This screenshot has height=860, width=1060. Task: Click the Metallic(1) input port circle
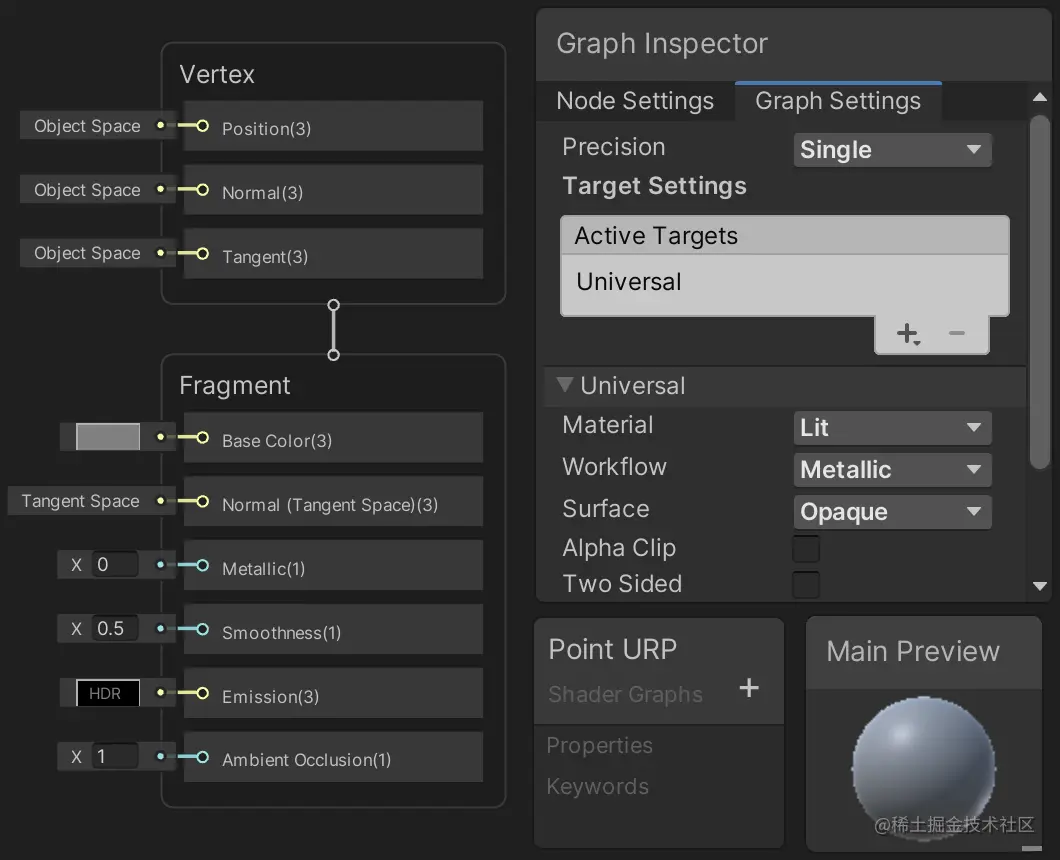click(203, 566)
